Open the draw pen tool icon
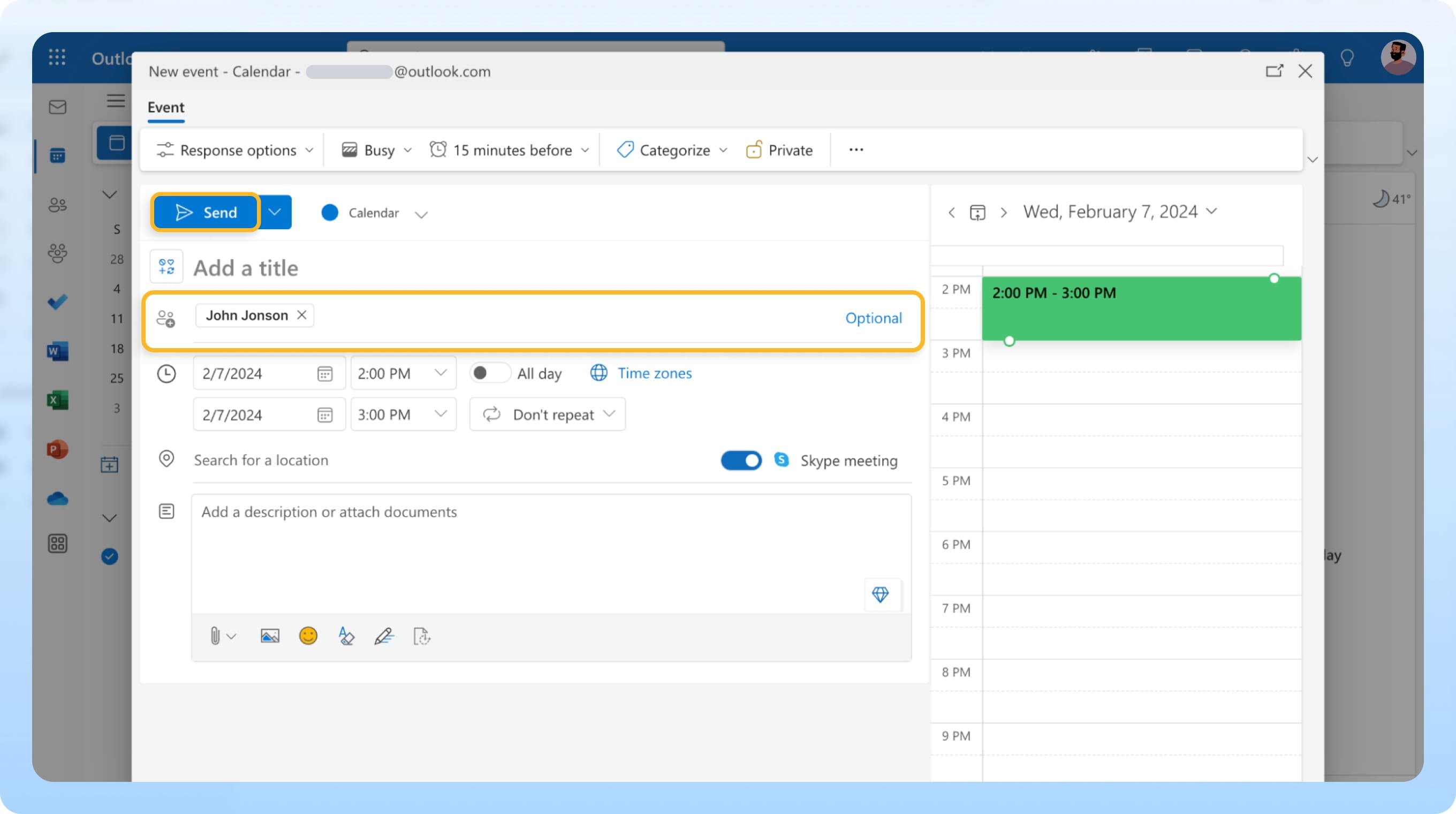The width and height of the screenshot is (1456, 814). coord(384,637)
